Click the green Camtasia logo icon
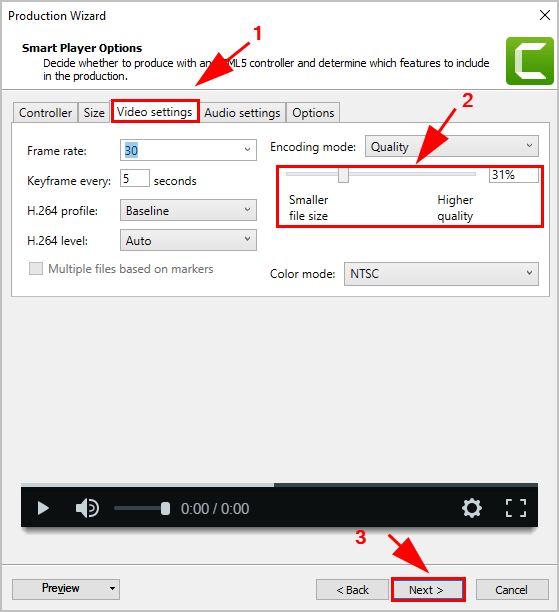The width and height of the screenshot is (559, 612). click(530, 61)
